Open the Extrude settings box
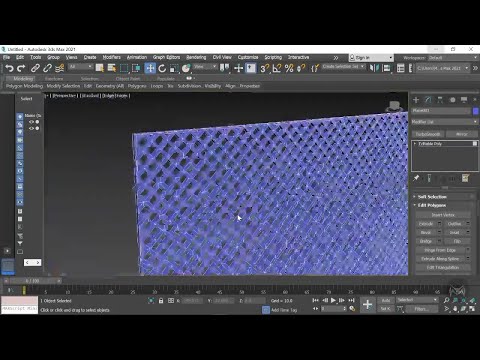 click(x=439, y=224)
